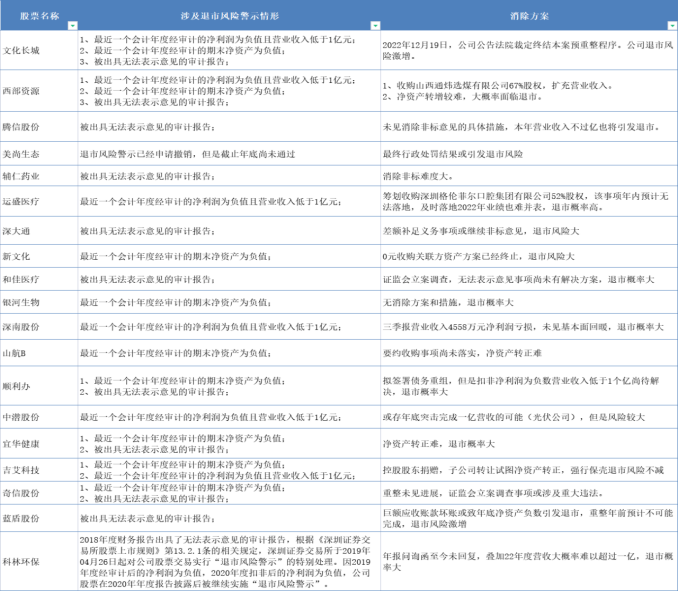Select the 文化长城 stock name cell
The width and height of the screenshot is (678, 592).
(x=39, y=50)
